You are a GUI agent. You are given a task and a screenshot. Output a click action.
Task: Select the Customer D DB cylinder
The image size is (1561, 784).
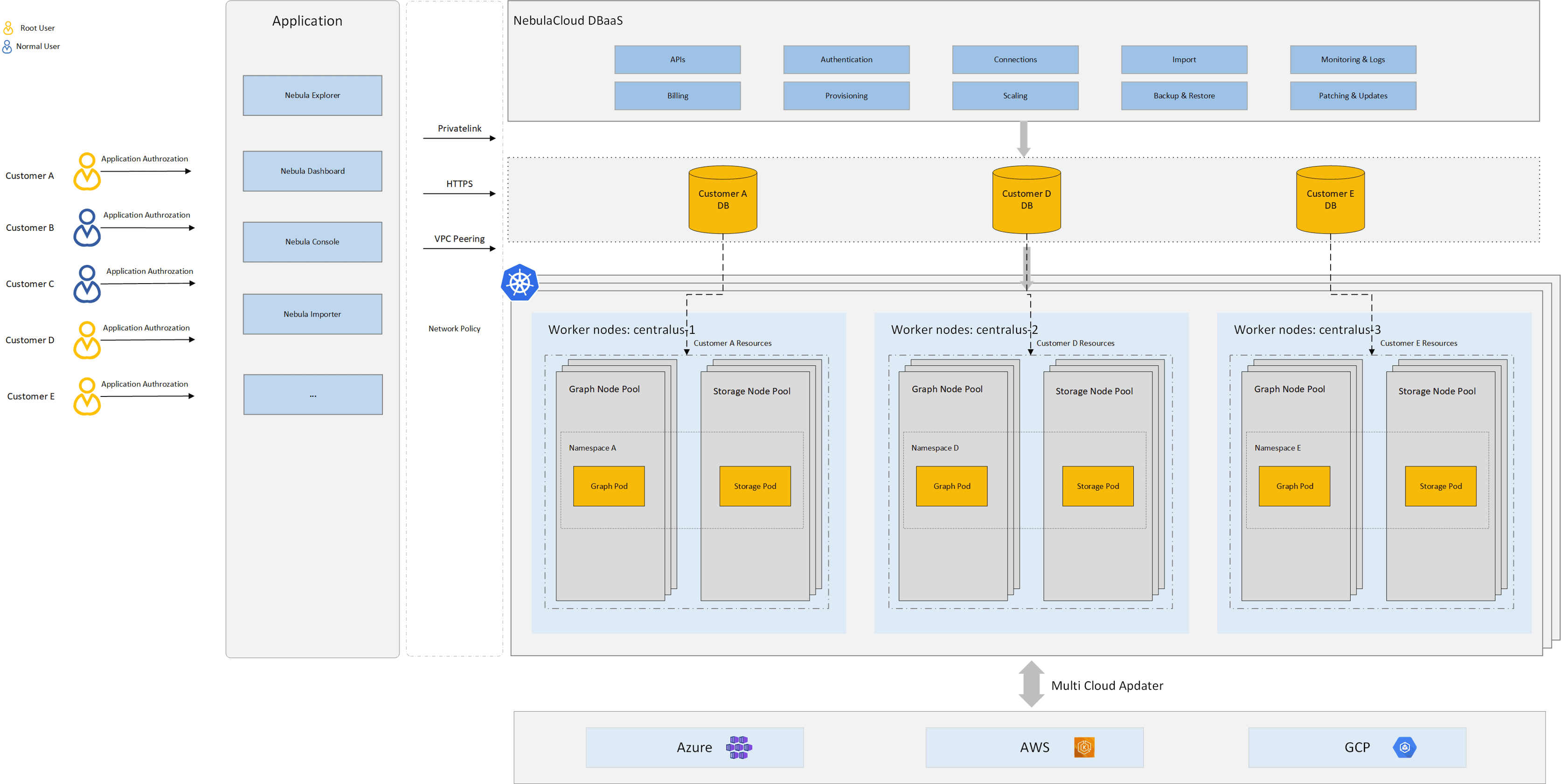point(1027,199)
